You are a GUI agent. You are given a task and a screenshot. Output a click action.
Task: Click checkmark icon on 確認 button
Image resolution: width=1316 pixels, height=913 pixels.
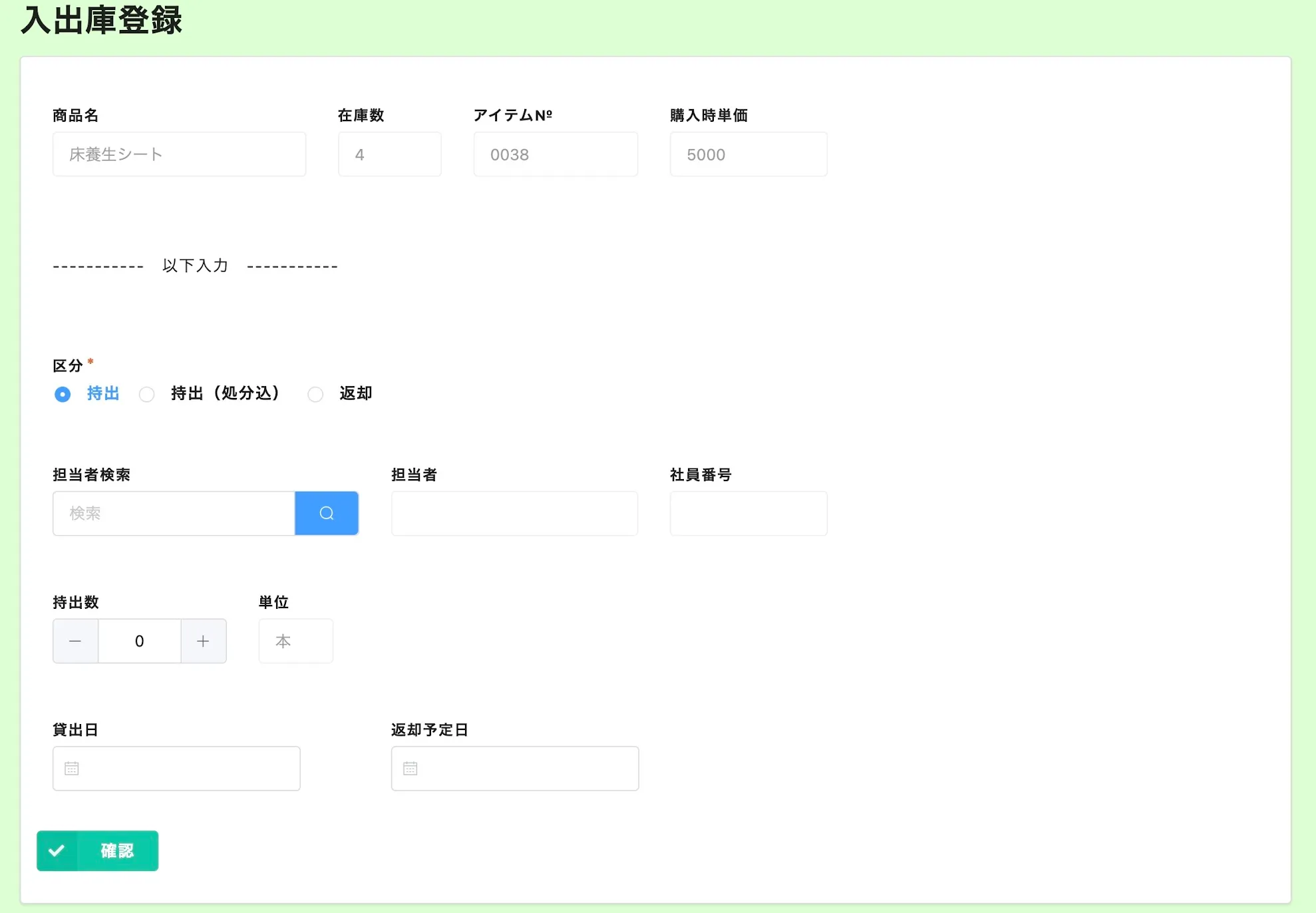pyautogui.click(x=57, y=850)
